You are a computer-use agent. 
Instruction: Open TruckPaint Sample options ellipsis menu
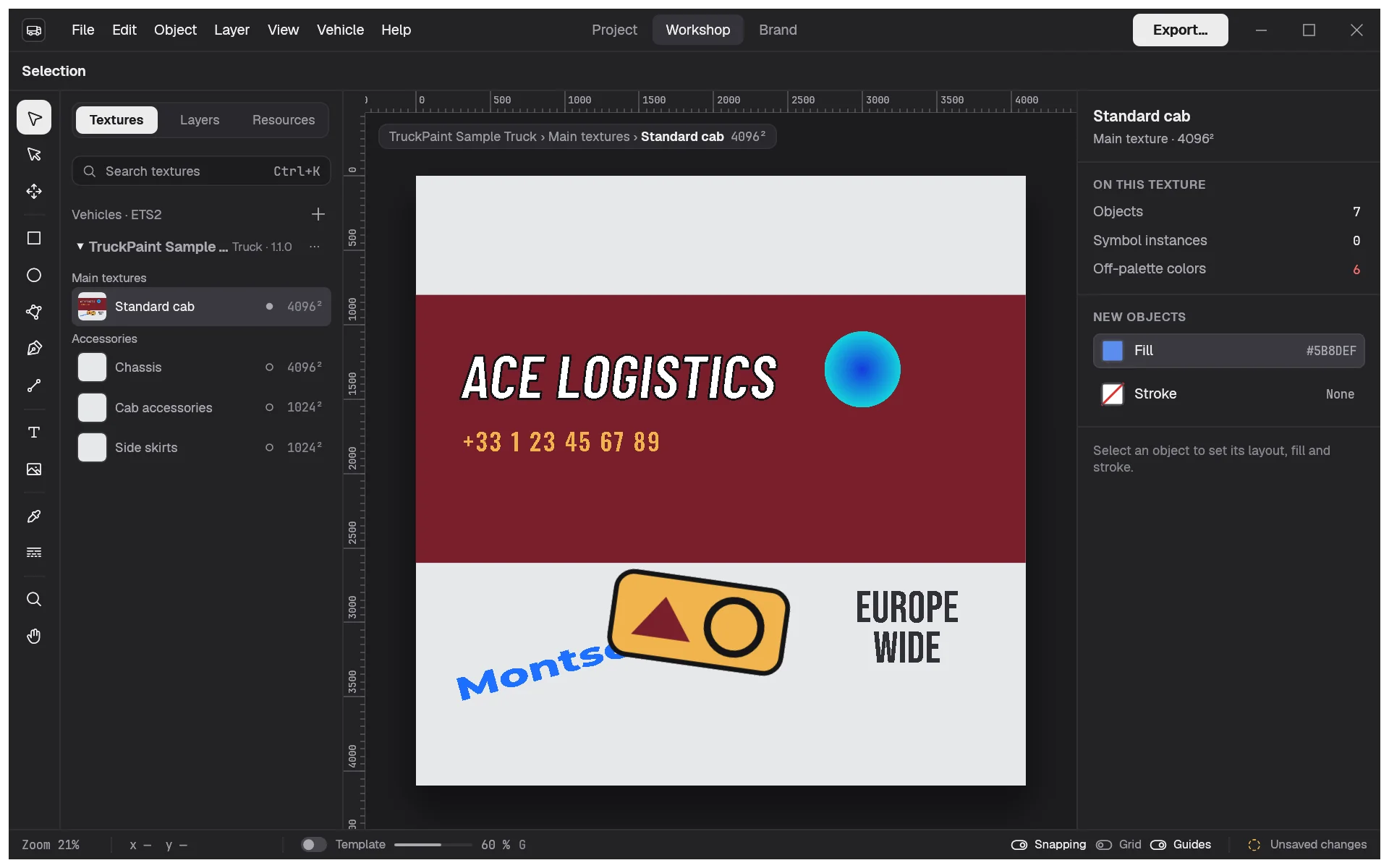315,247
